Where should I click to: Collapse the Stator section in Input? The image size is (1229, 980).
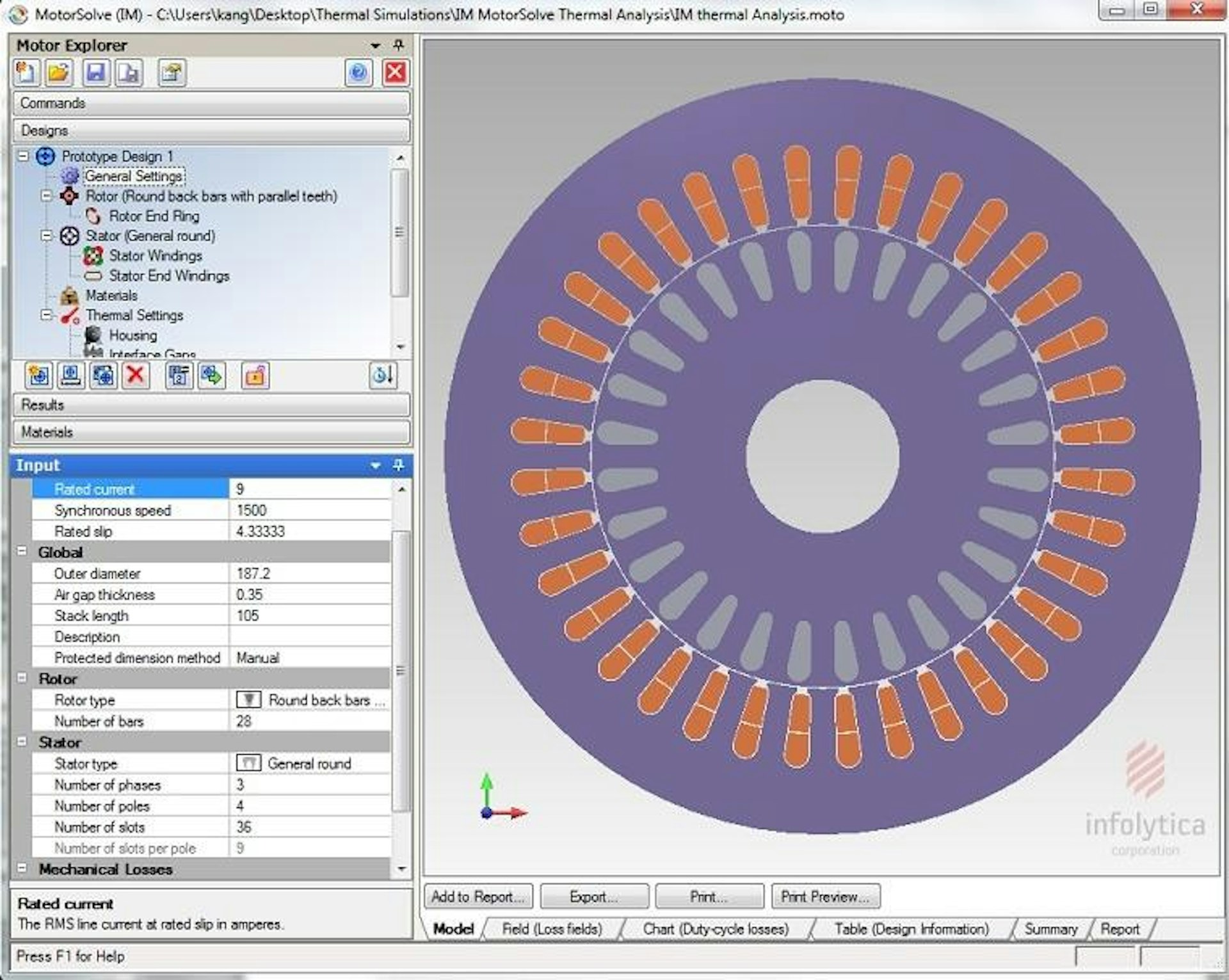point(22,742)
